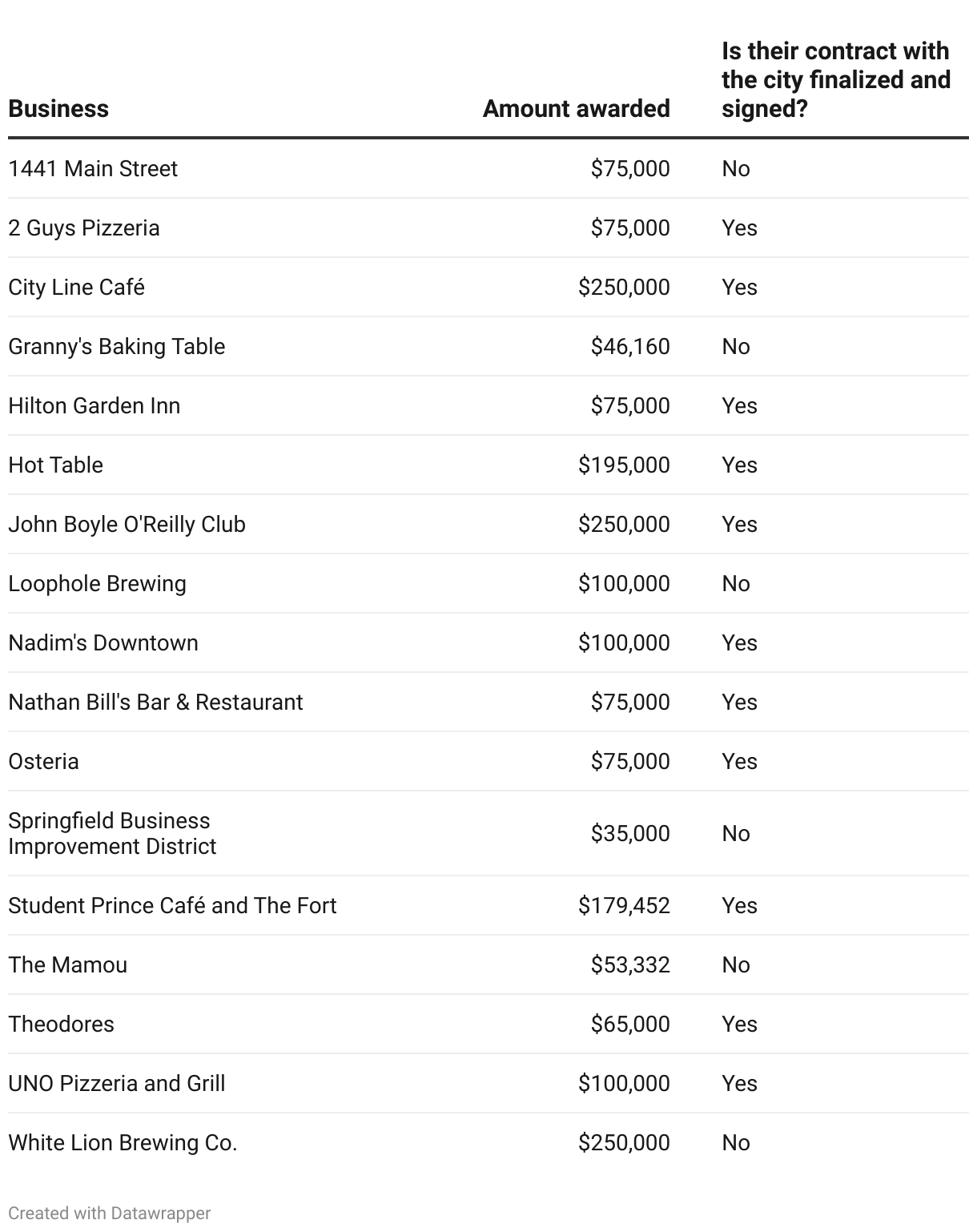
Task: Click the Amount awarded column header
Action: point(576,109)
